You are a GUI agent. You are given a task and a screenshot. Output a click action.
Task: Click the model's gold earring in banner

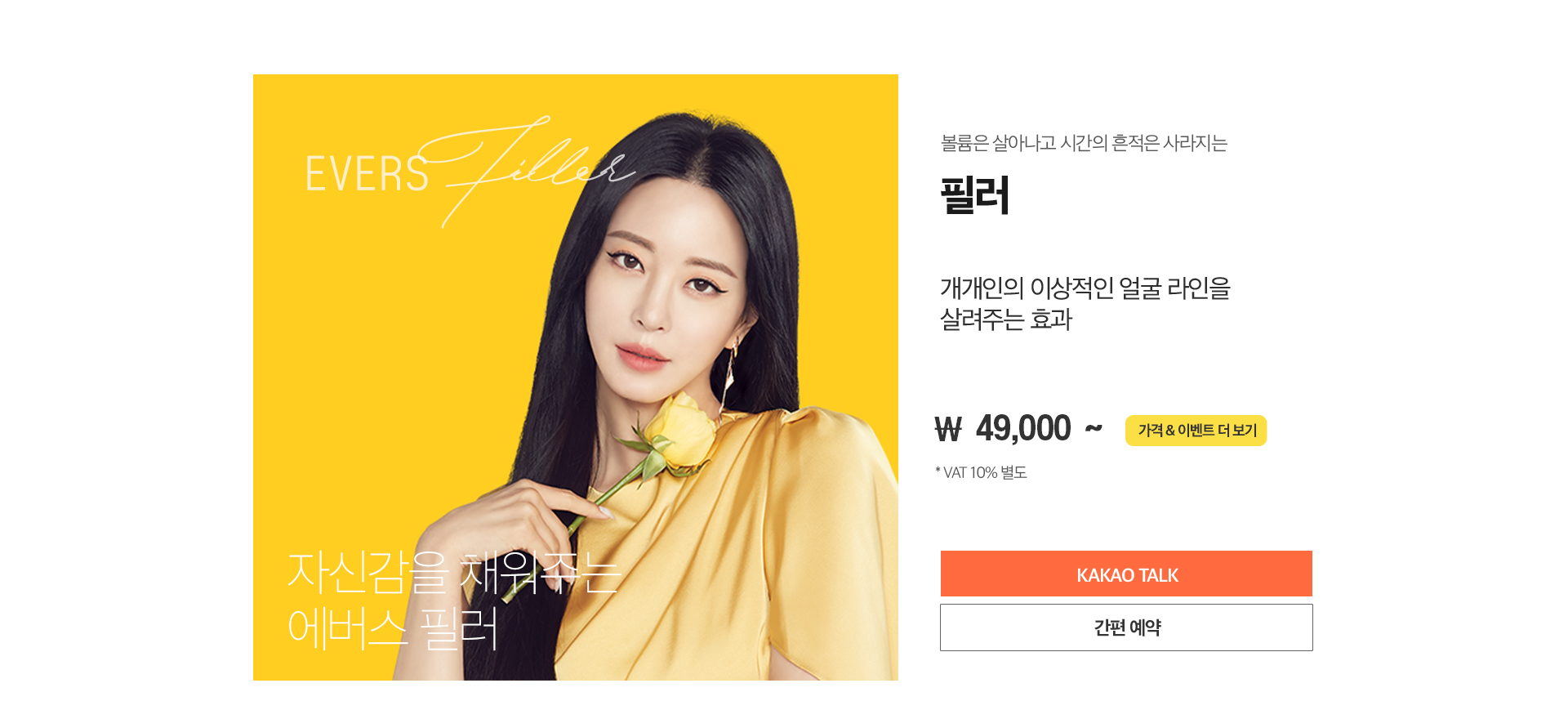click(x=728, y=376)
